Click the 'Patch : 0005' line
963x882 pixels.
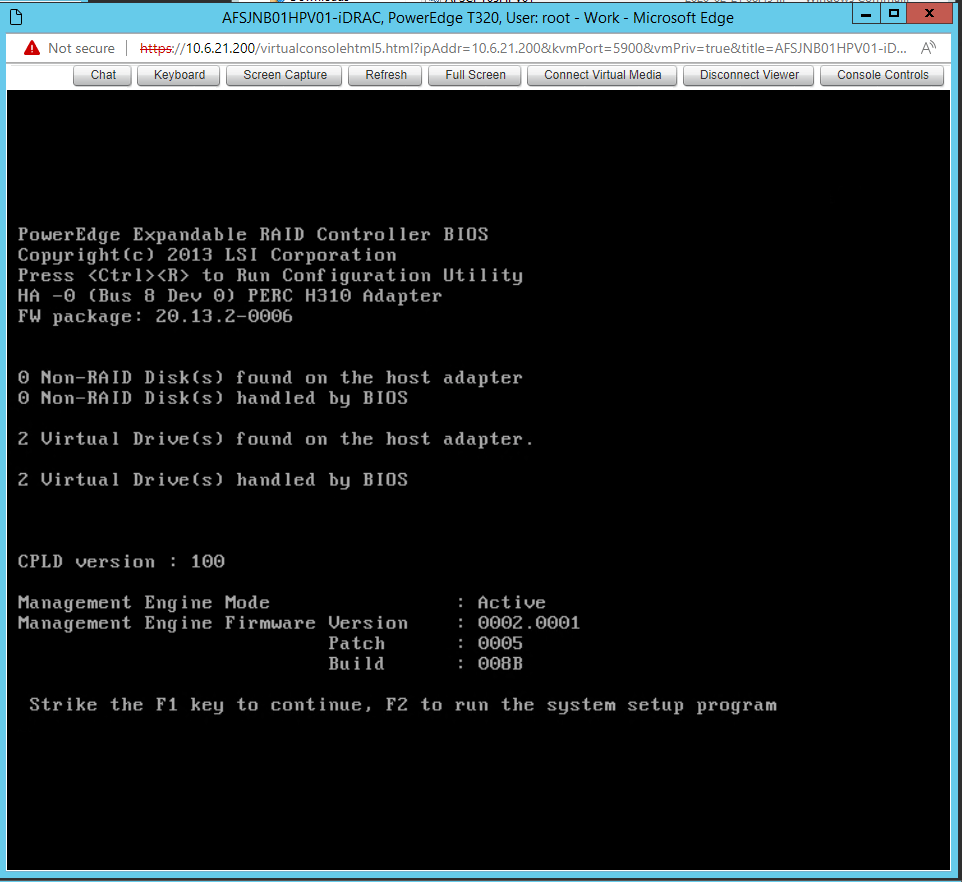coord(426,643)
